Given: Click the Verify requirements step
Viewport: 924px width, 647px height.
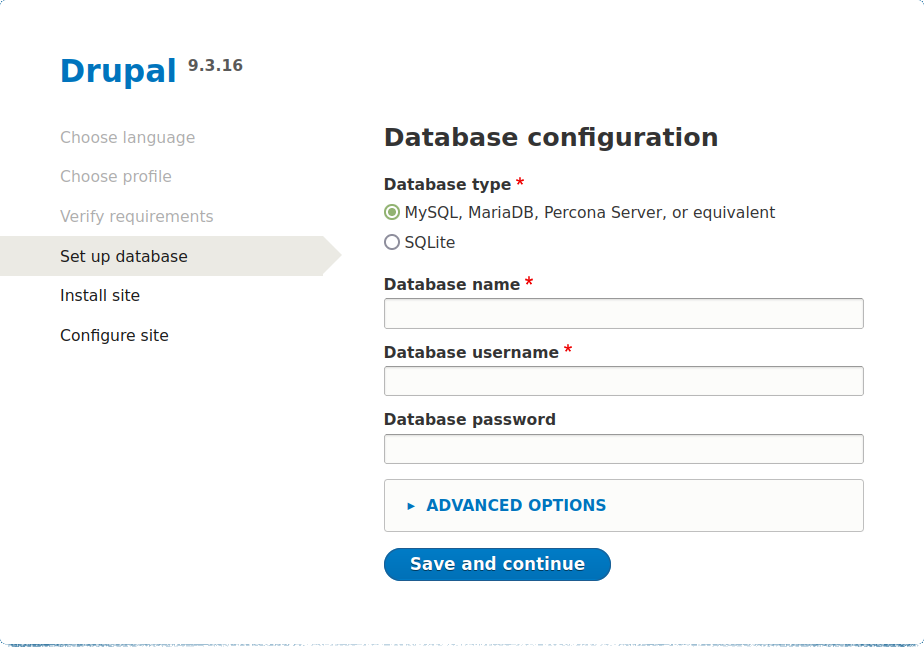Looking at the screenshot, I should click(136, 216).
